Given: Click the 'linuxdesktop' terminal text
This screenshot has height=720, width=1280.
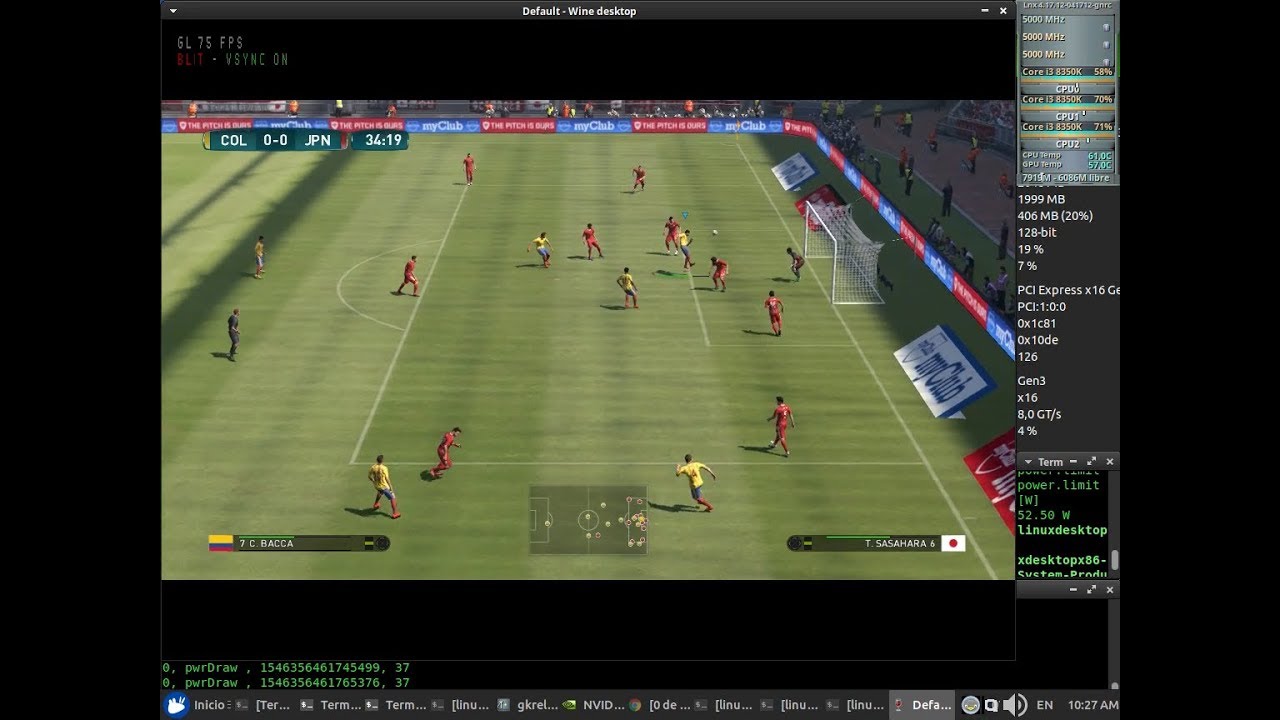Looking at the screenshot, I should coord(1062,530).
